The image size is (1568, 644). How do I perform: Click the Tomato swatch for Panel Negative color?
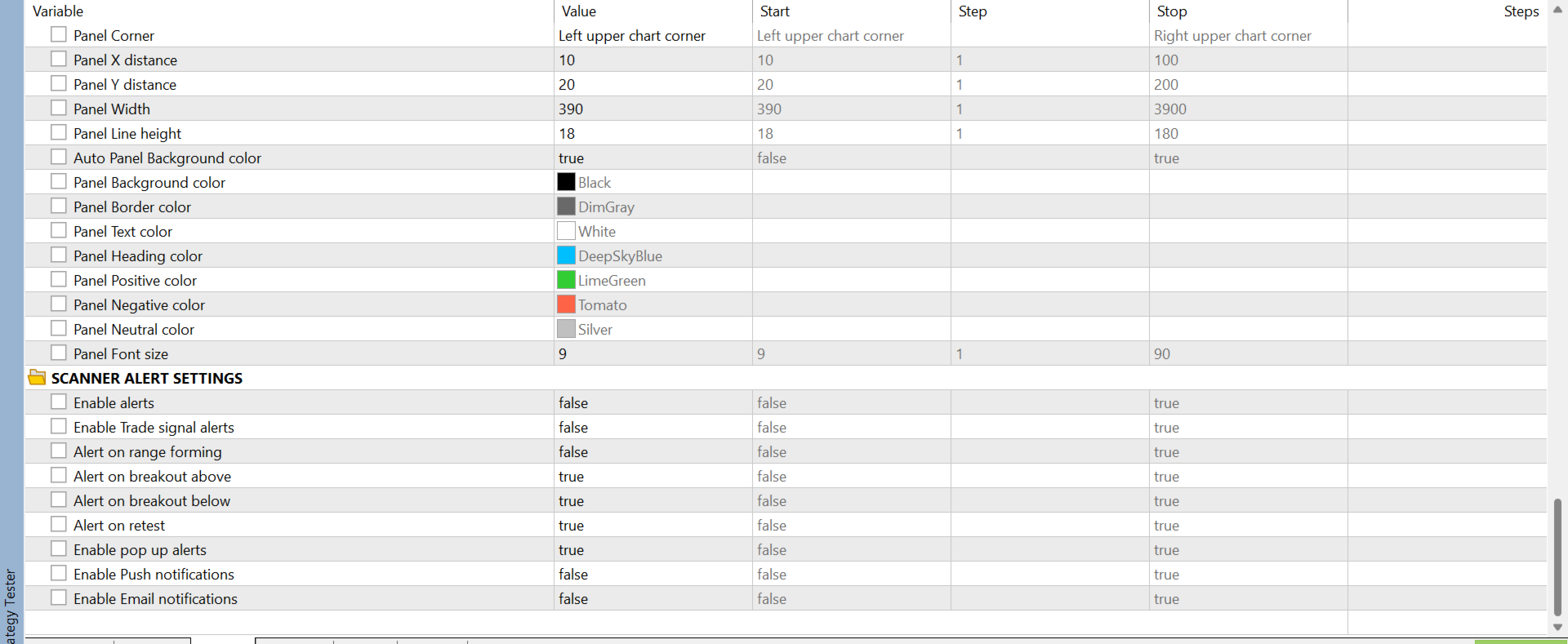(x=566, y=304)
